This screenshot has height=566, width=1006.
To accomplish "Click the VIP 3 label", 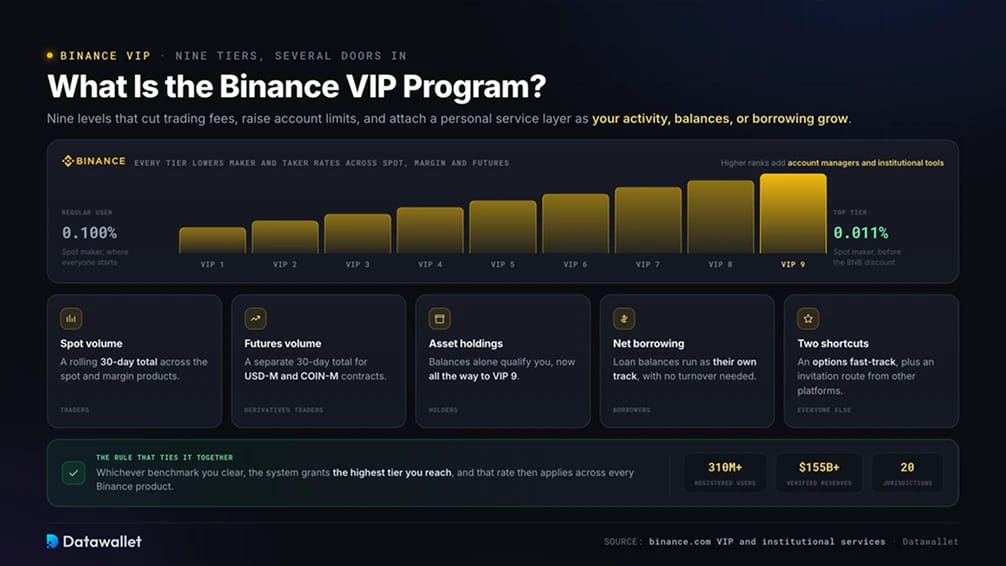I will click(x=357, y=264).
